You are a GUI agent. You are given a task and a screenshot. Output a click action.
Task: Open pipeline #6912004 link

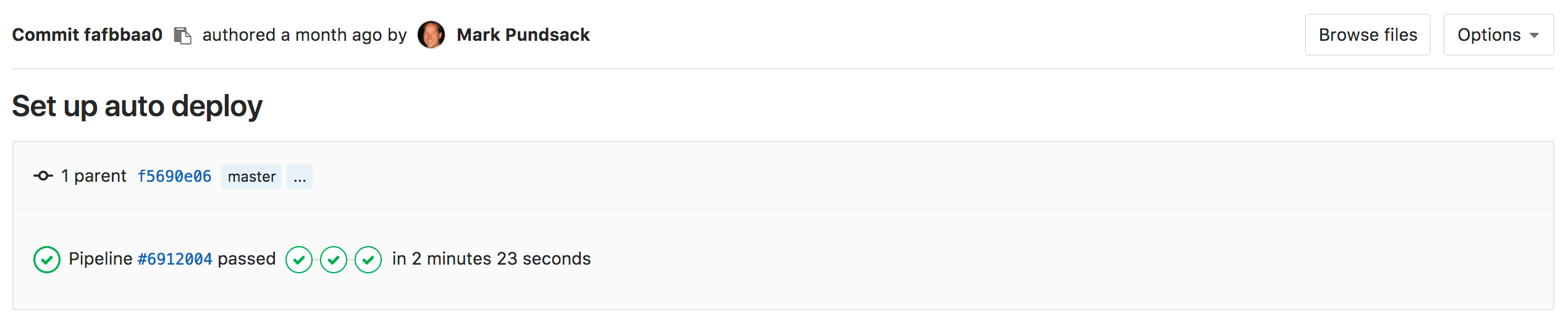pos(175,259)
